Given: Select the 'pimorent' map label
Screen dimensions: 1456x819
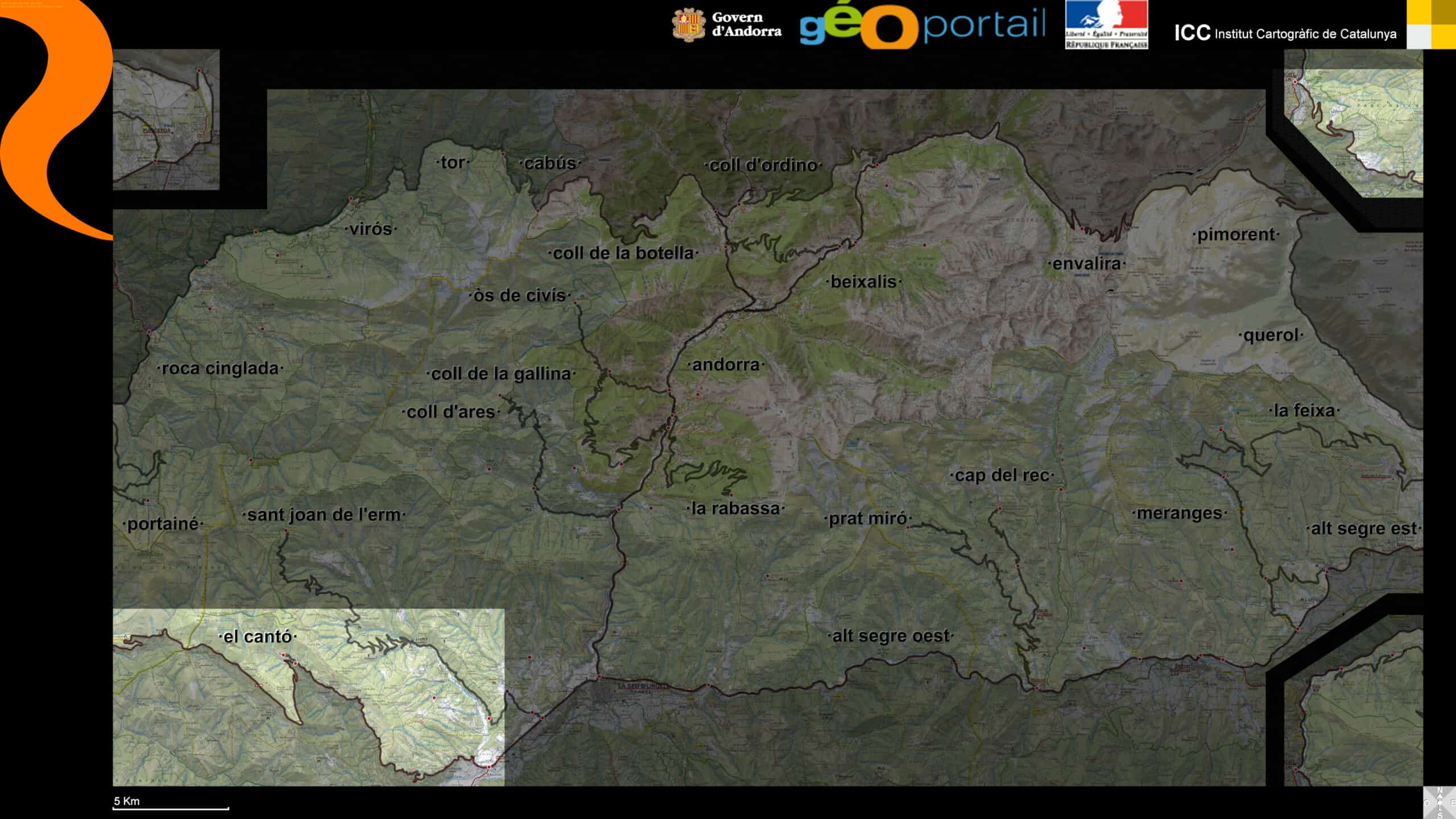Looking at the screenshot, I should (1235, 234).
